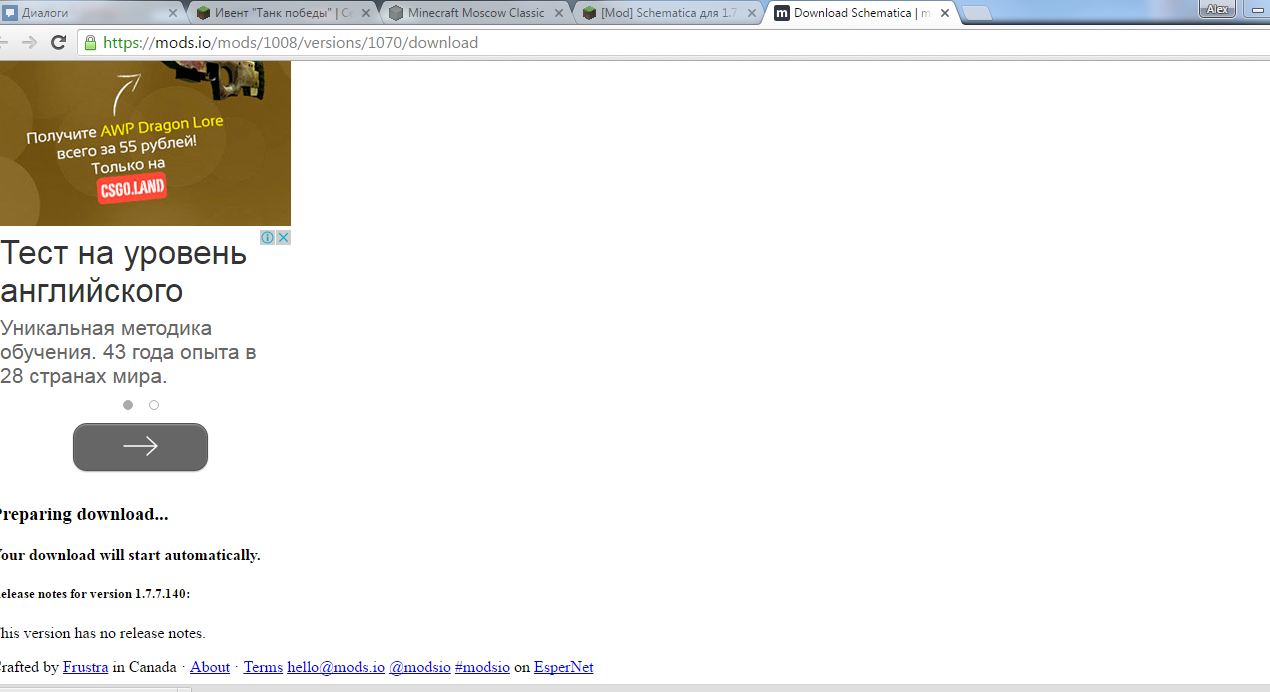Viewport: 1270px width, 692px height.
Task: Click the green padlock security icon
Action: pyautogui.click(x=90, y=43)
